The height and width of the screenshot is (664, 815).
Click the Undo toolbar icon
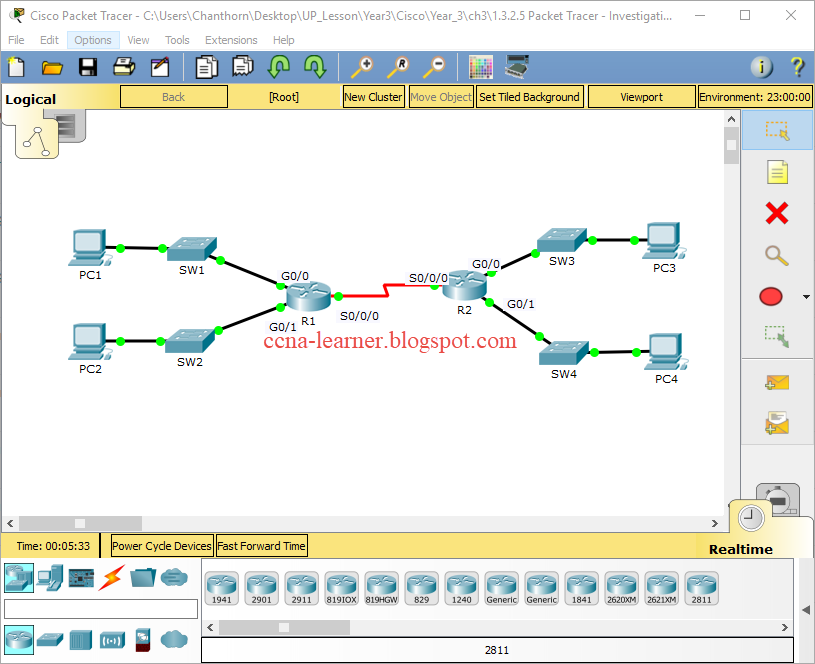279,67
